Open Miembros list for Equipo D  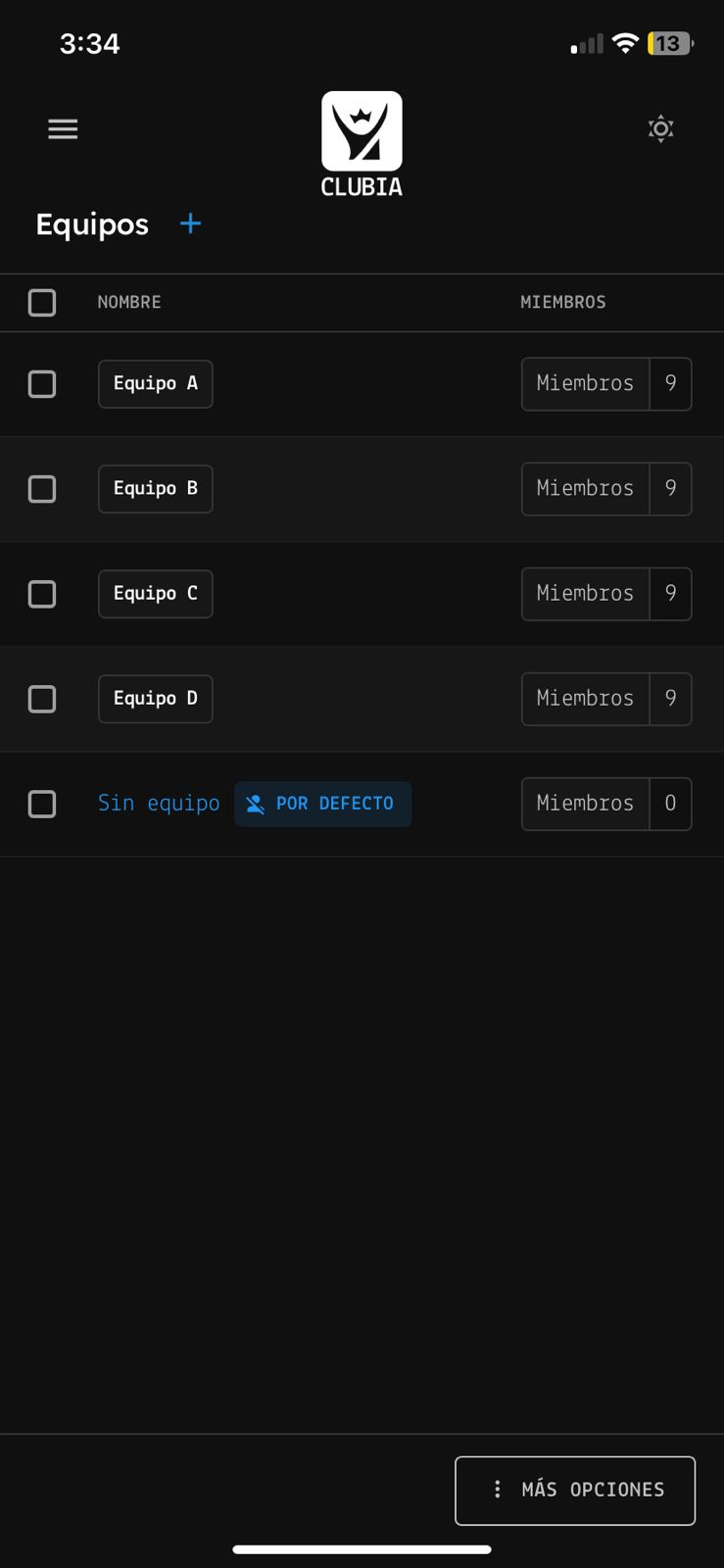click(x=606, y=698)
